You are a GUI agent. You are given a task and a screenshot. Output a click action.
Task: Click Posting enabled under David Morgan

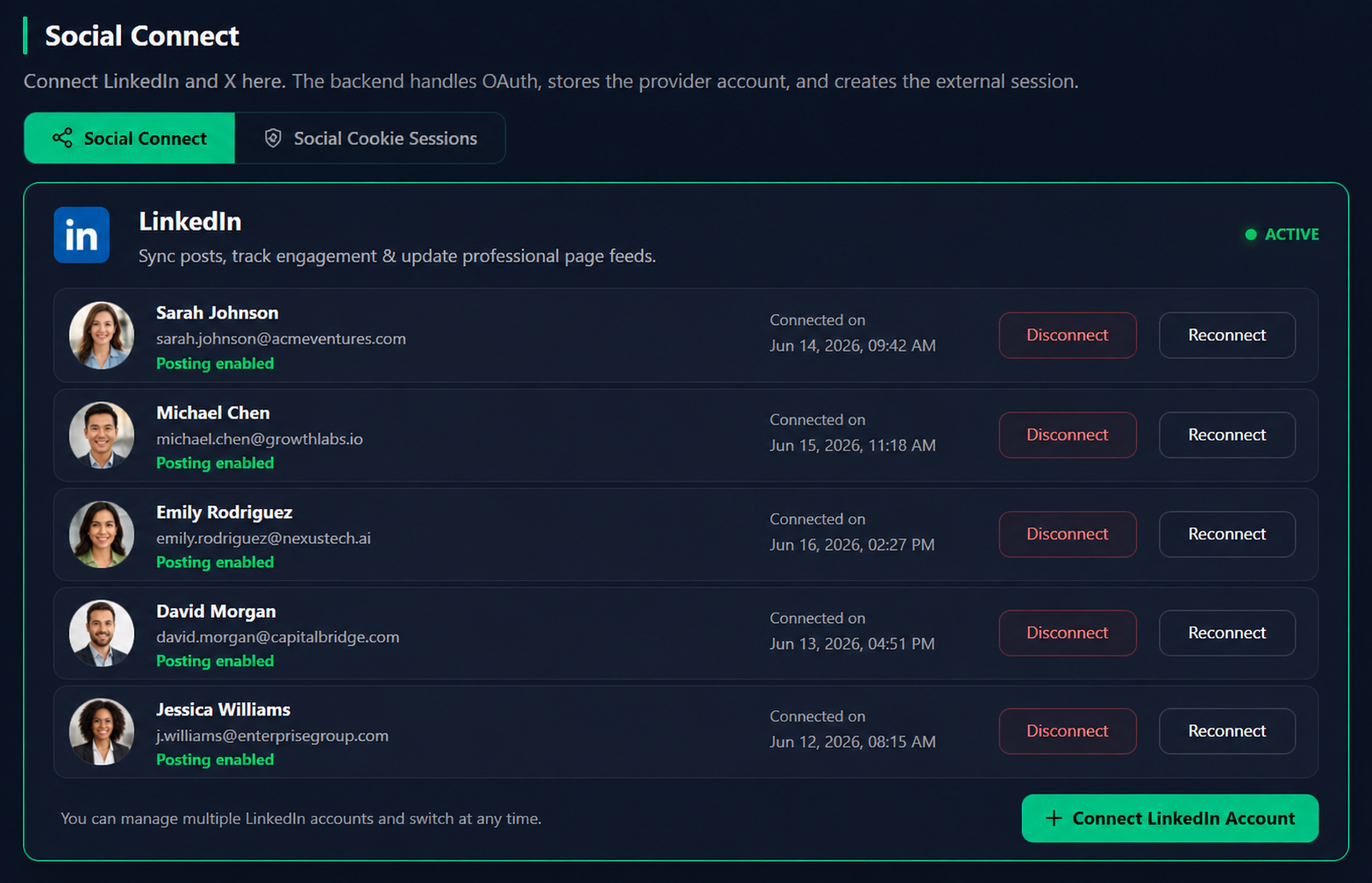click(x=215, y=661)
